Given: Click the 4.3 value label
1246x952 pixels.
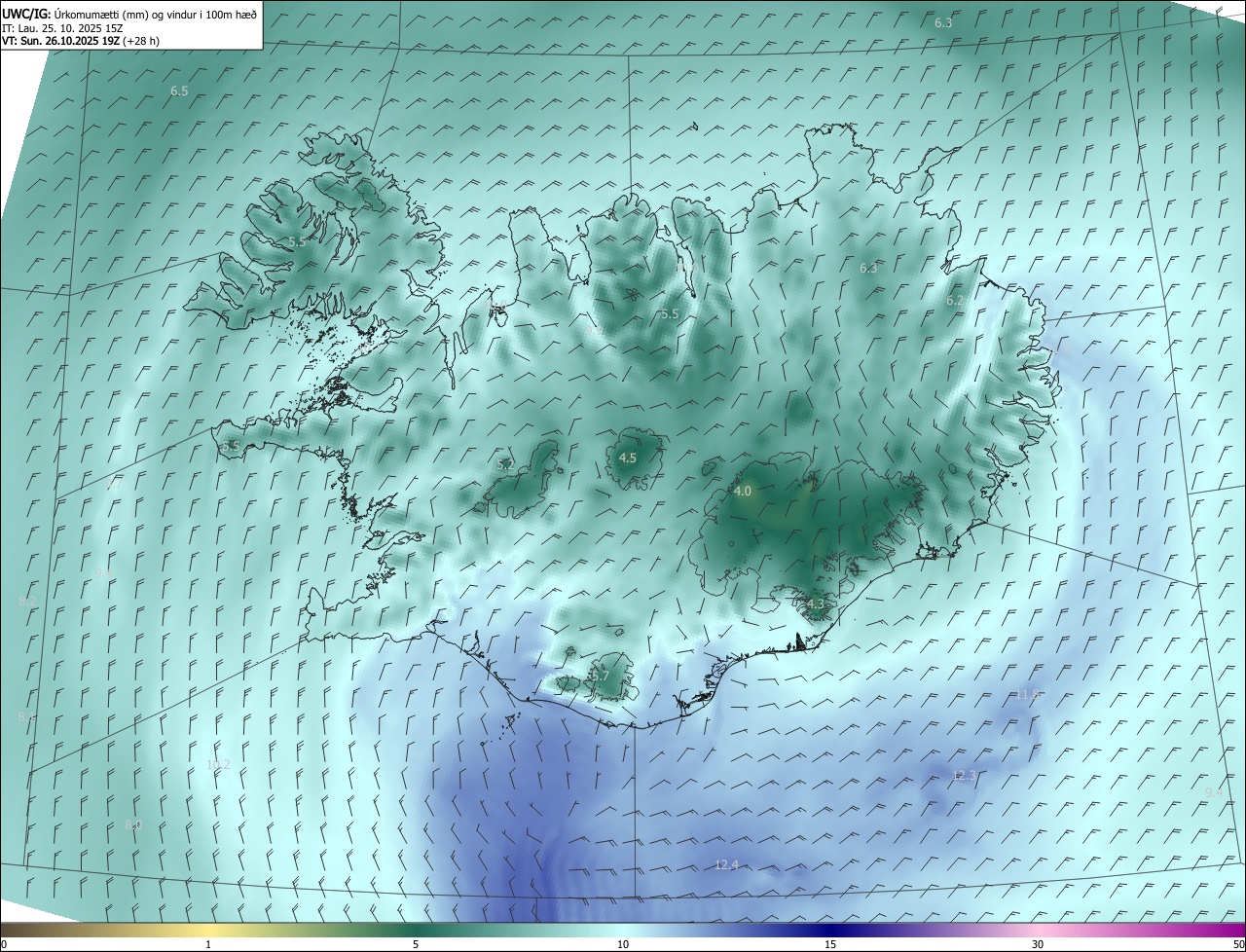Looking at the screenshot, I should click(x=815, y=604).
